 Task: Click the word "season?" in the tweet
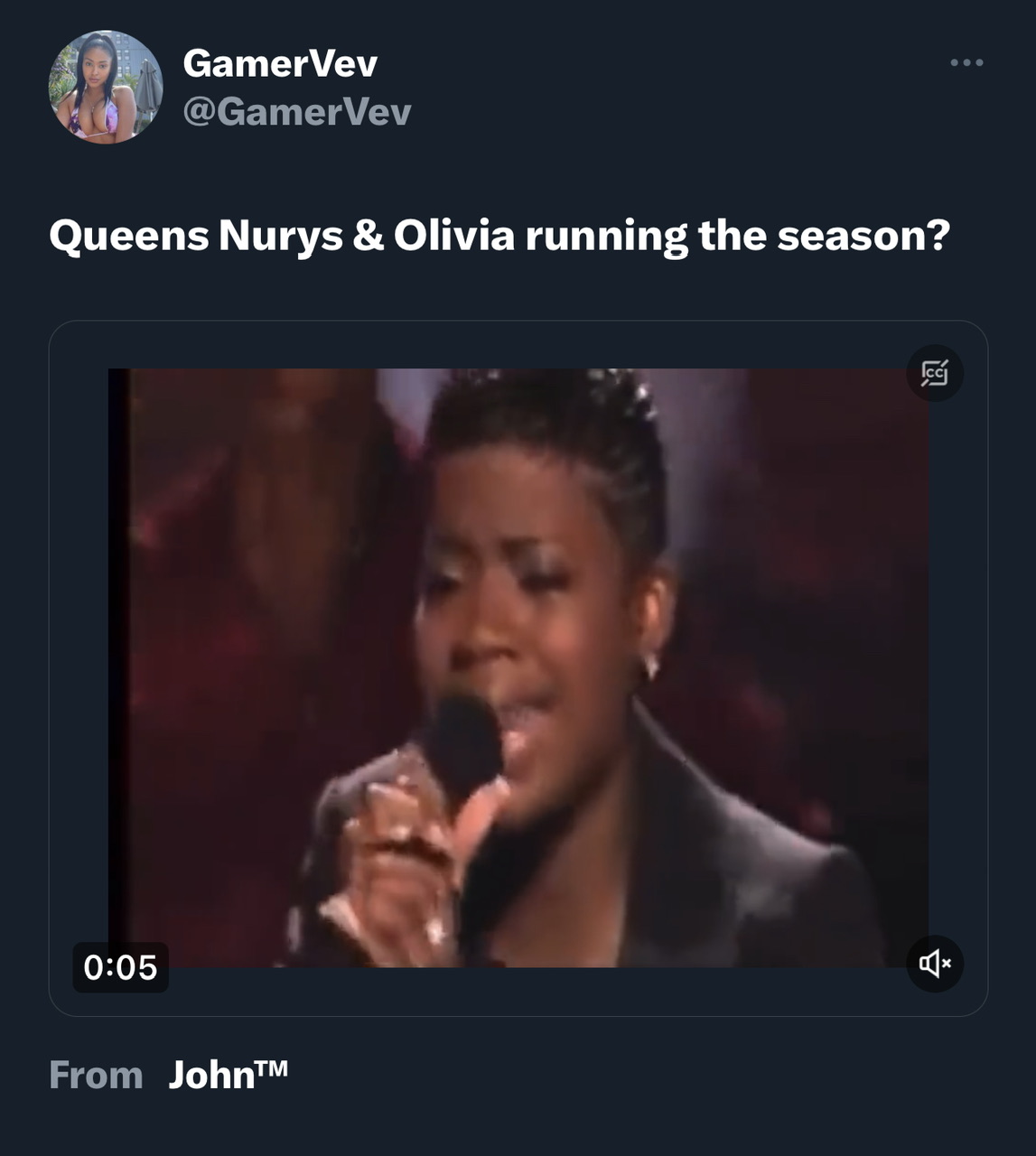(x=863, y=237)
